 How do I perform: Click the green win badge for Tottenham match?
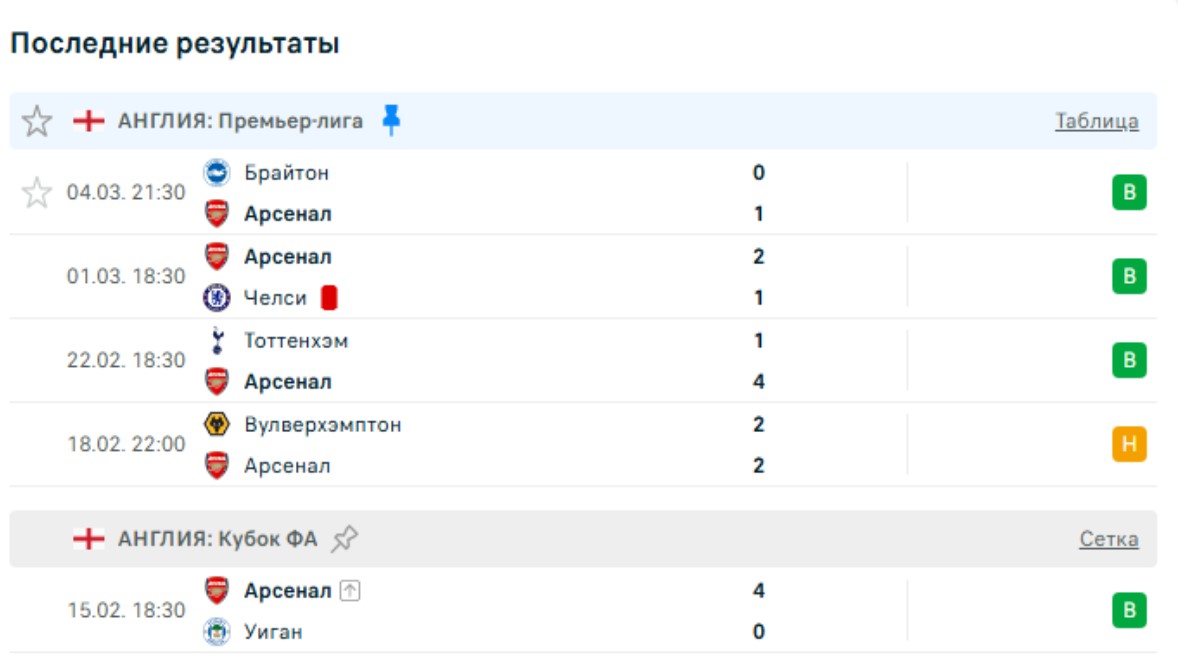coord(1129,360)
